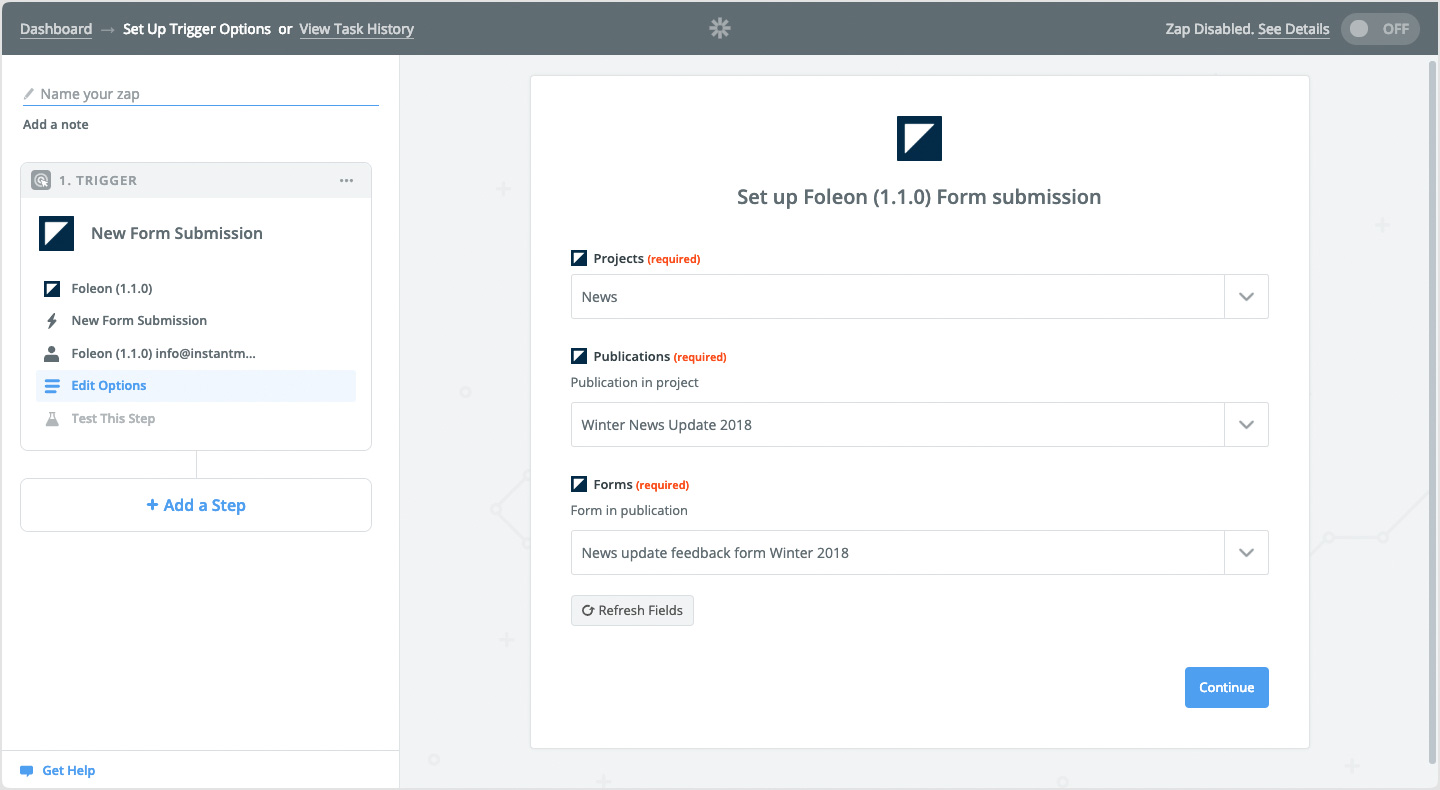
Task: Click the flask Test This Step icon
Action: [52, 419]
